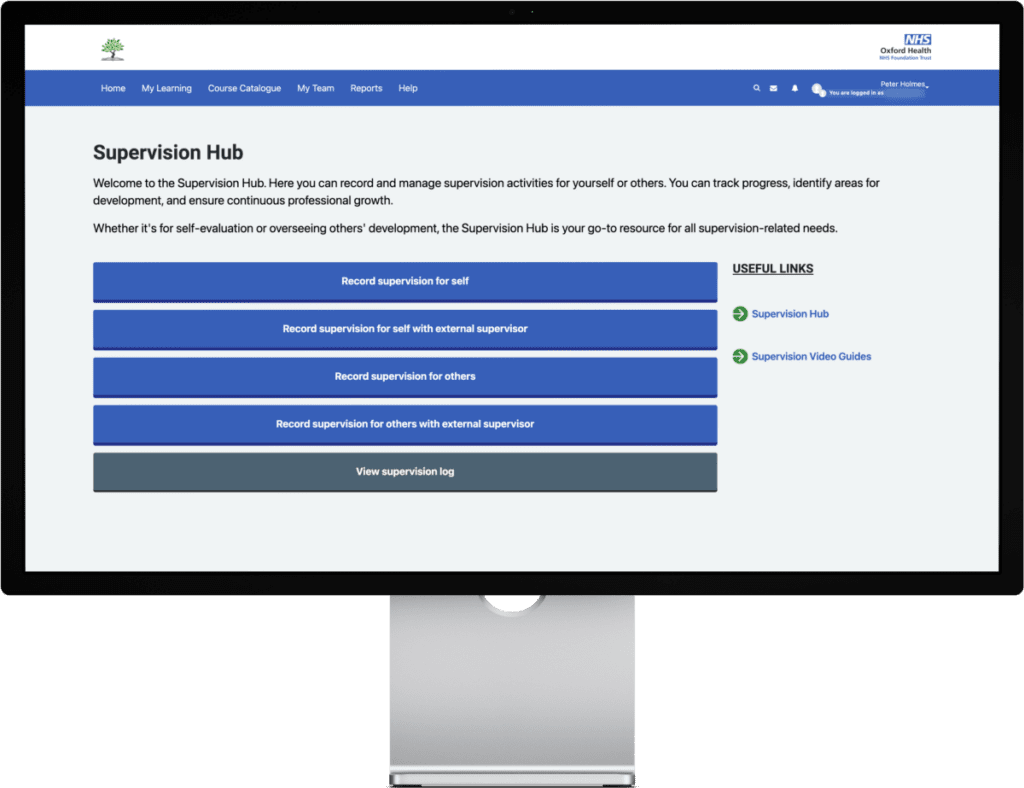Click the green arrow beside Supervision Video Guides

(740, 356)
